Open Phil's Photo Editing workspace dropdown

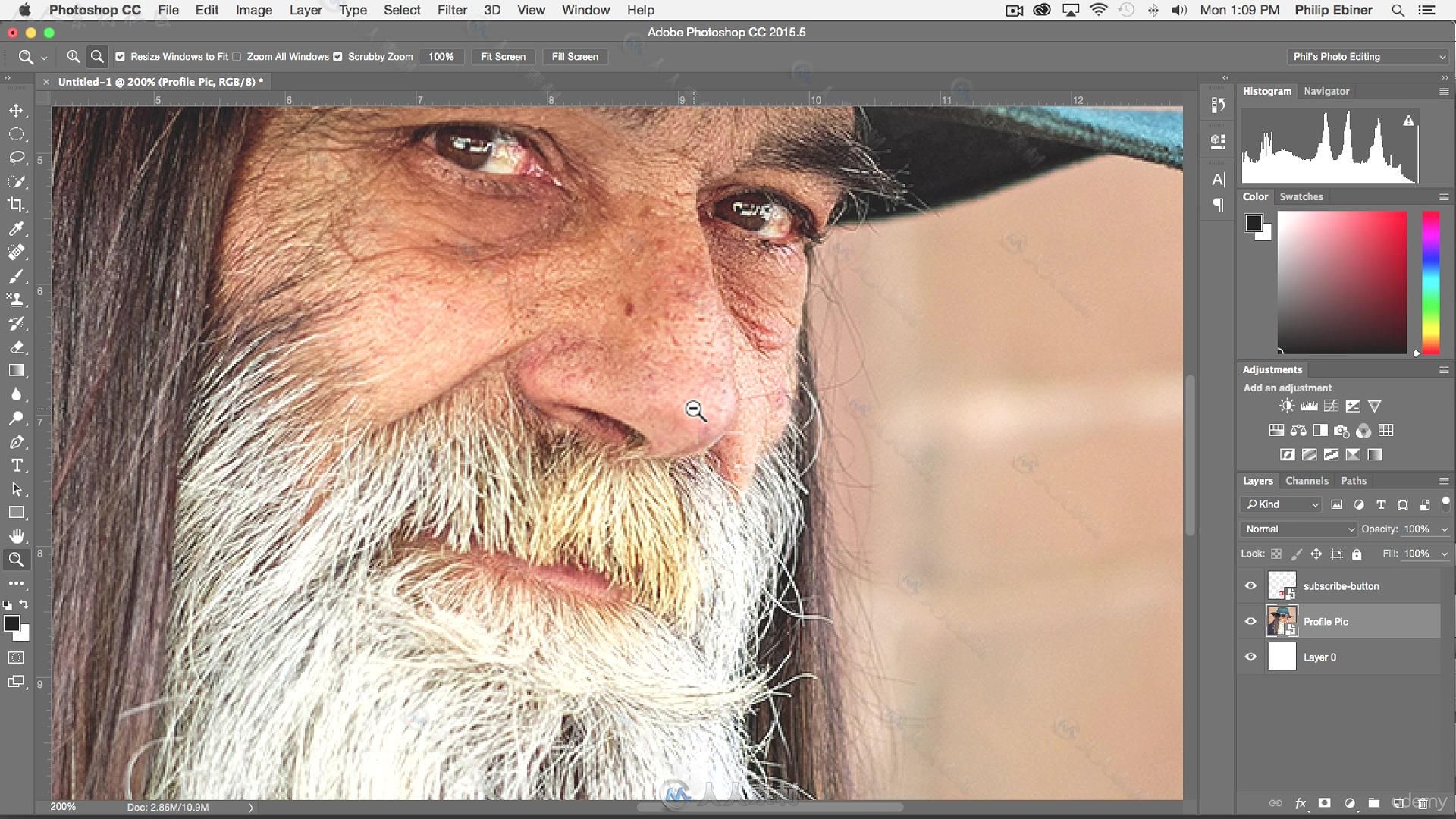[1368, 57]
